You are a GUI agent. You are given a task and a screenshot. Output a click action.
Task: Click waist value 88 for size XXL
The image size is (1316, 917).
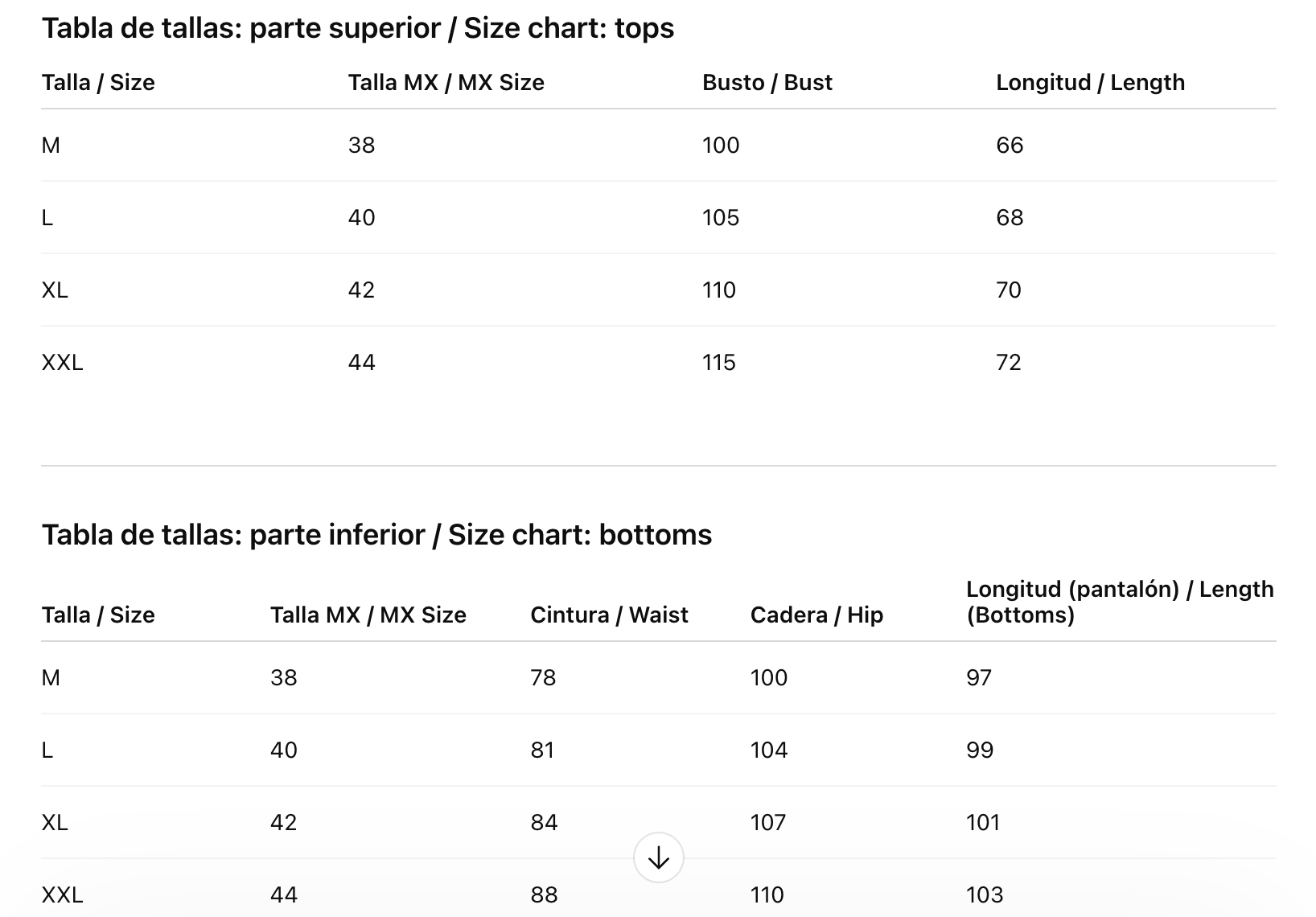(x=544, y=895)
